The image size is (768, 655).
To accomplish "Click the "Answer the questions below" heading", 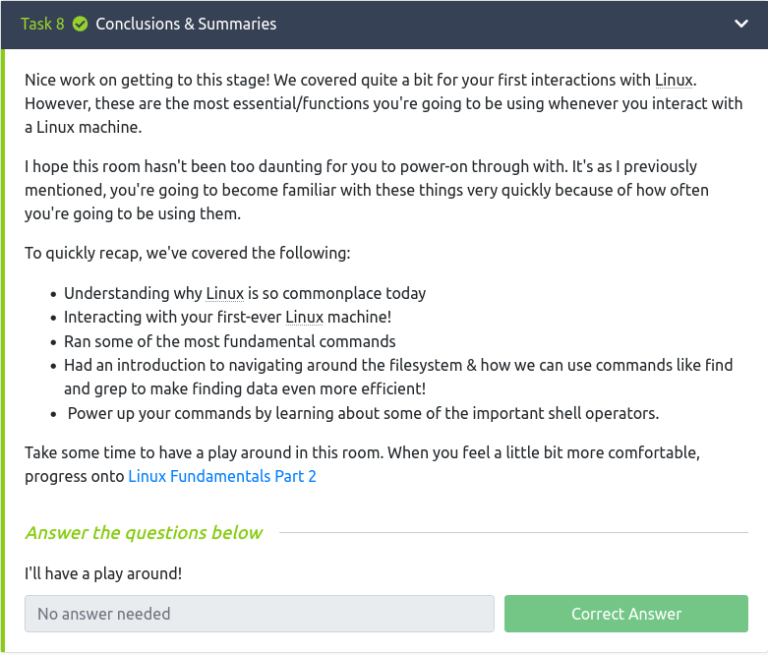I will point(144,532).
